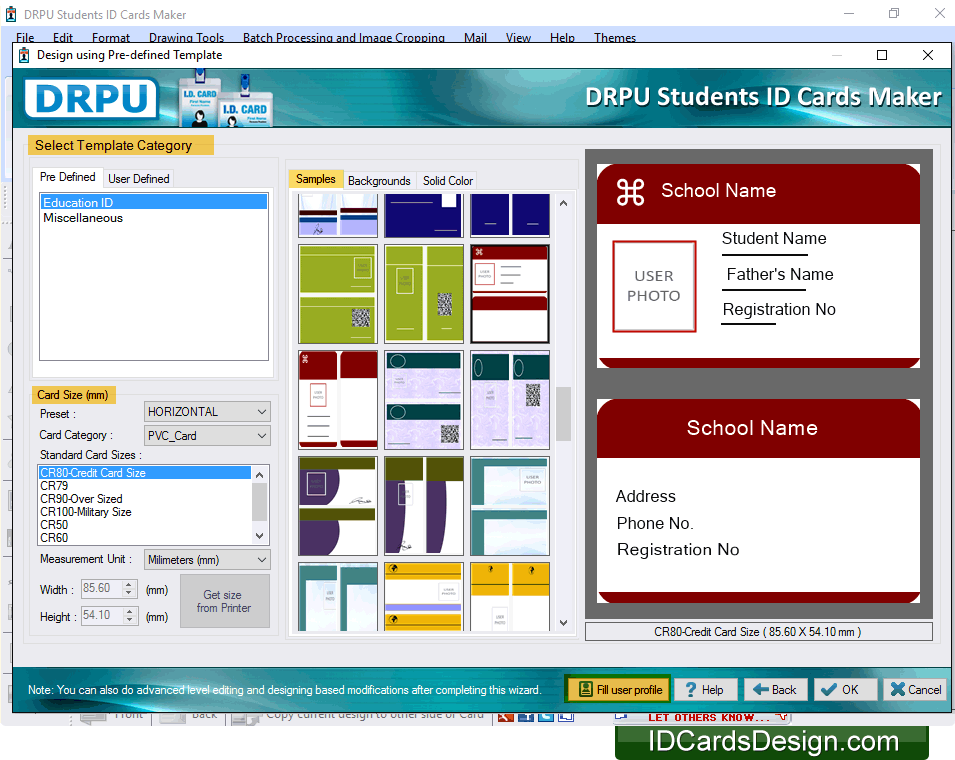Click the USER PHOTO placeholder in preview
The height and width of the screenshot is (760, 955).
(654, 286)
